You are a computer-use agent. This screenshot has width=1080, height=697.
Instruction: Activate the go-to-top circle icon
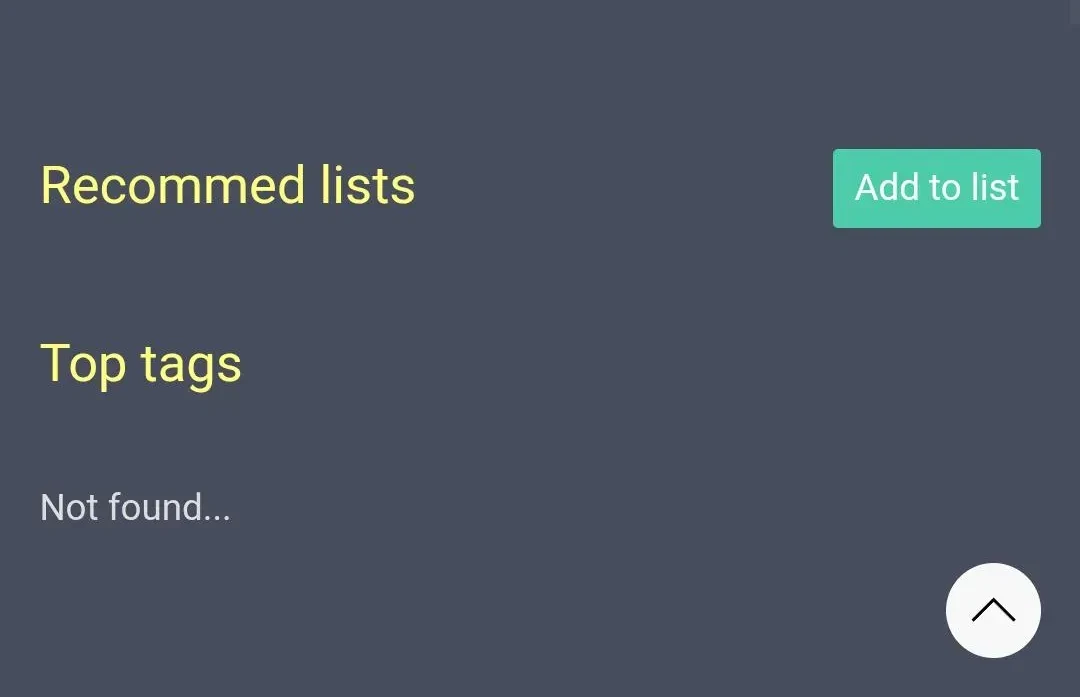993,610
